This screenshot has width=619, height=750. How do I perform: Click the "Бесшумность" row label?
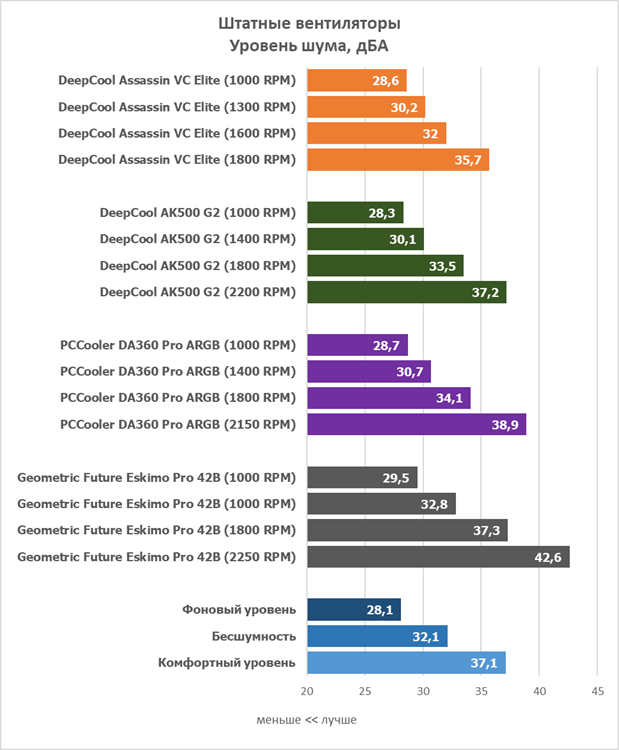[253, 636]
